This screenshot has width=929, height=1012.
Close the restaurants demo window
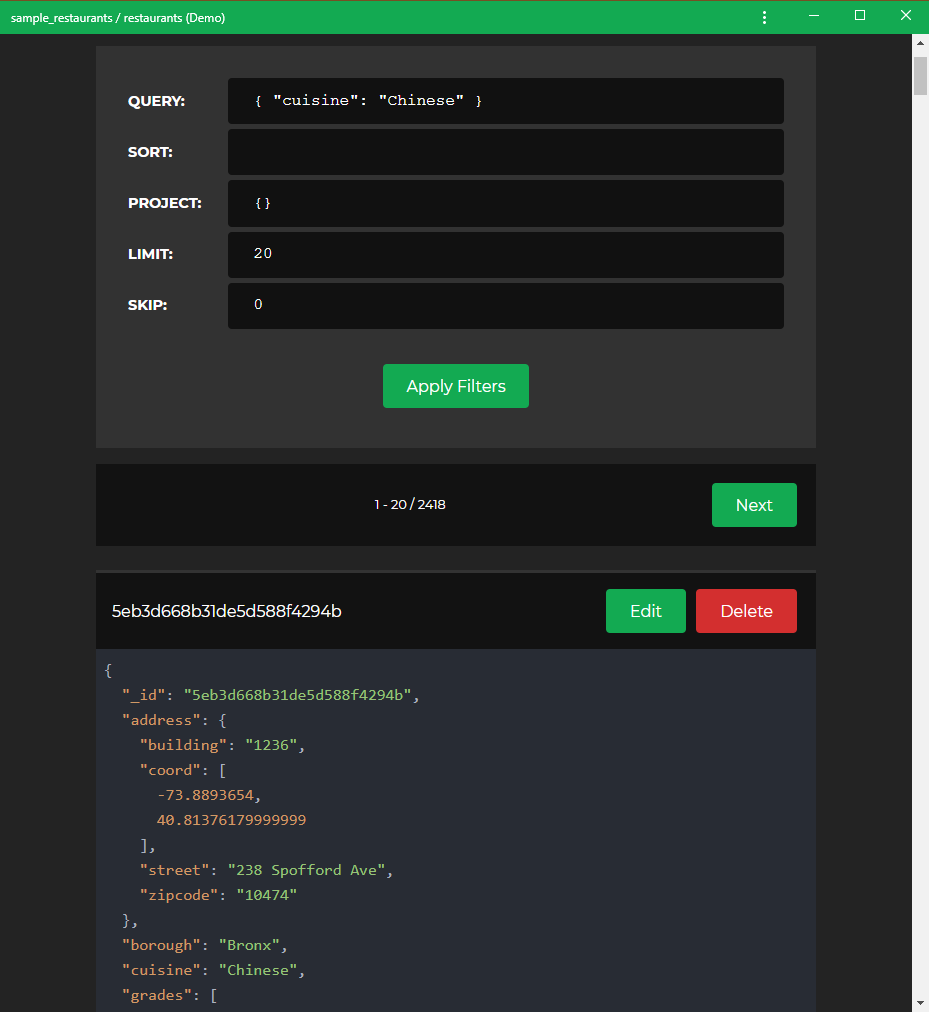(905, 16)
